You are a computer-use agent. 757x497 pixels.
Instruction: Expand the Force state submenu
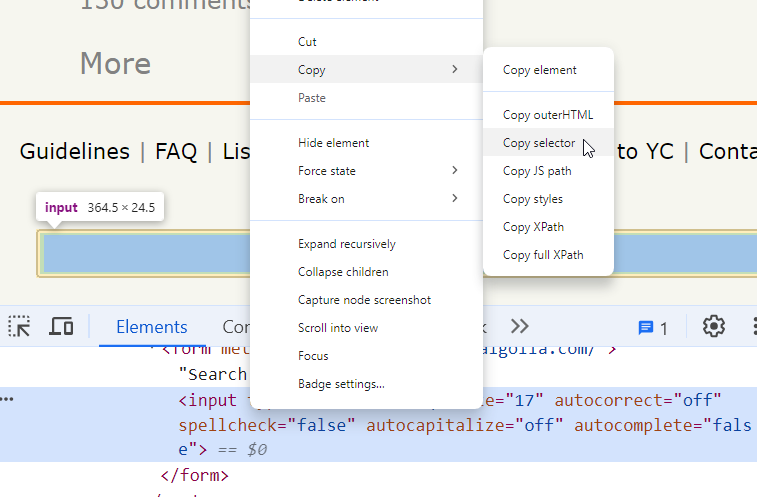coord(455,171)
